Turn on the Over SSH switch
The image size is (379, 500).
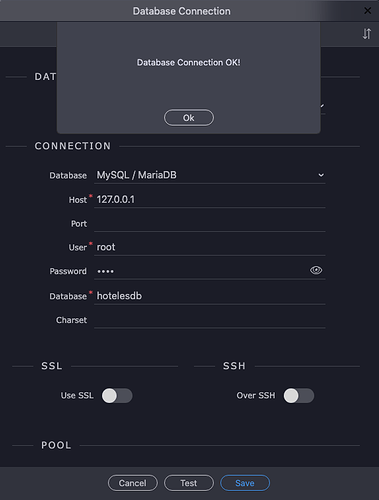(299, 396)
